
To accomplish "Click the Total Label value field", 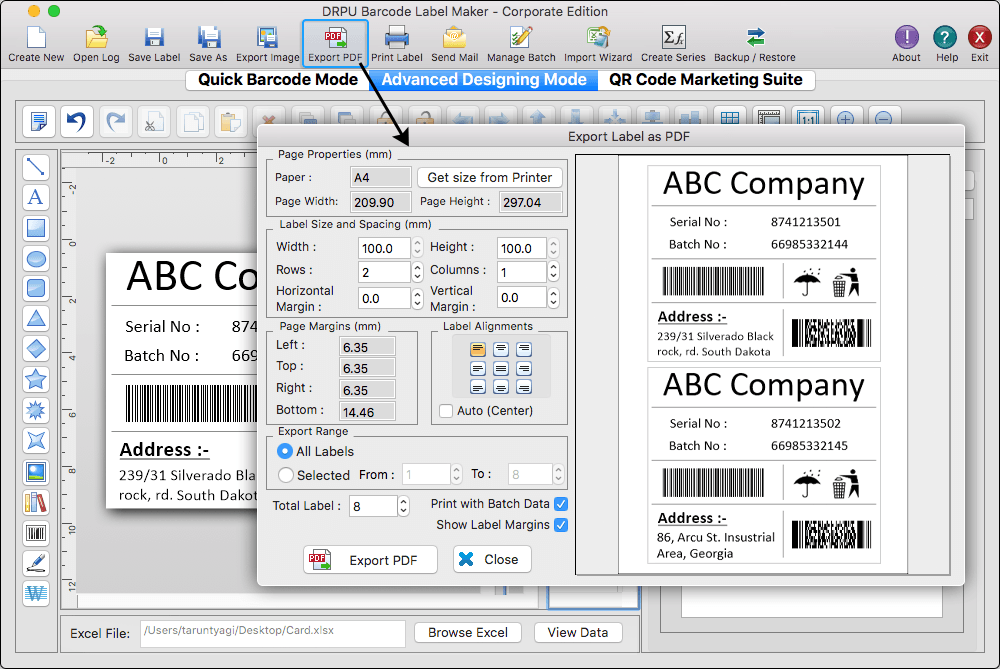I will click(374, 506).
